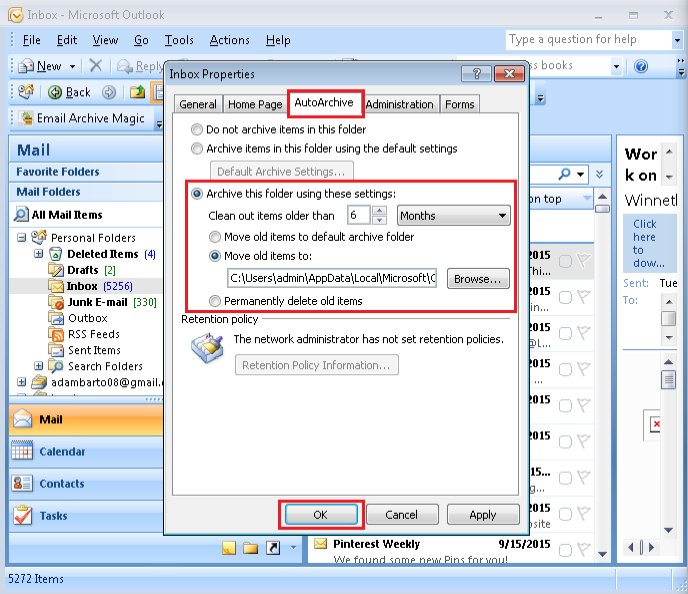Select Permanently delete old items
This screenshot has width=688, height=594.
point(215,301)
